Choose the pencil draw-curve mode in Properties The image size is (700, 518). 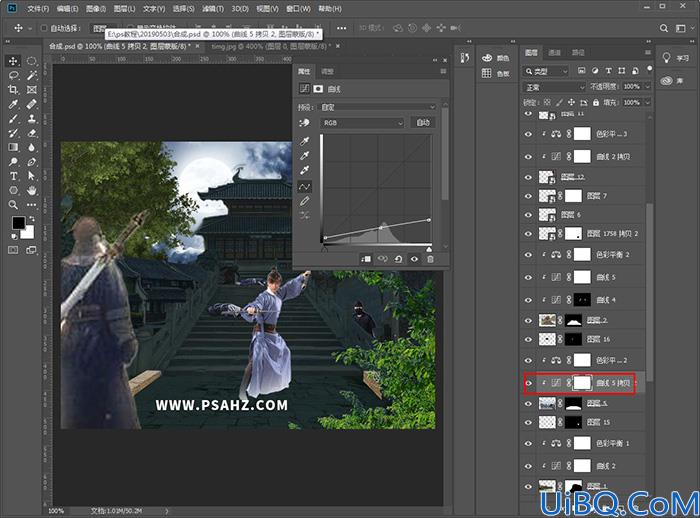pyautogui.click(x=305, y=201)
